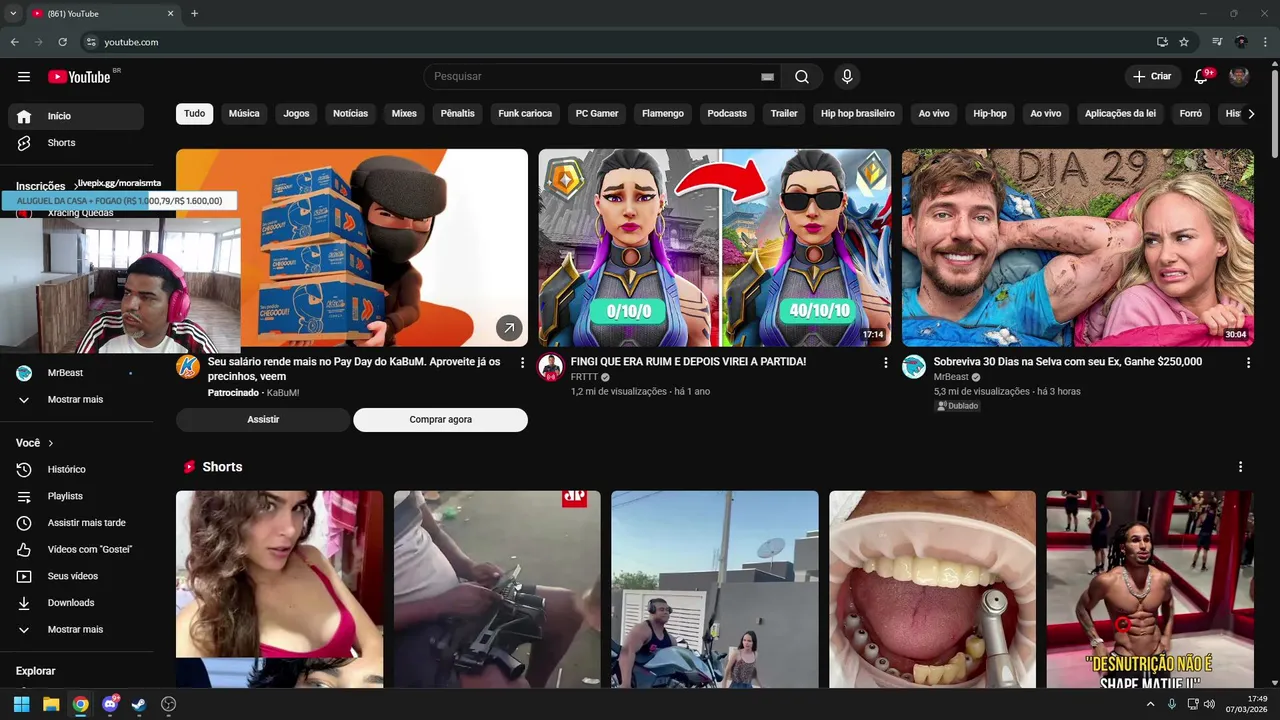
Task: Open Playlists in the sidebar
Action: pos(76,496)
